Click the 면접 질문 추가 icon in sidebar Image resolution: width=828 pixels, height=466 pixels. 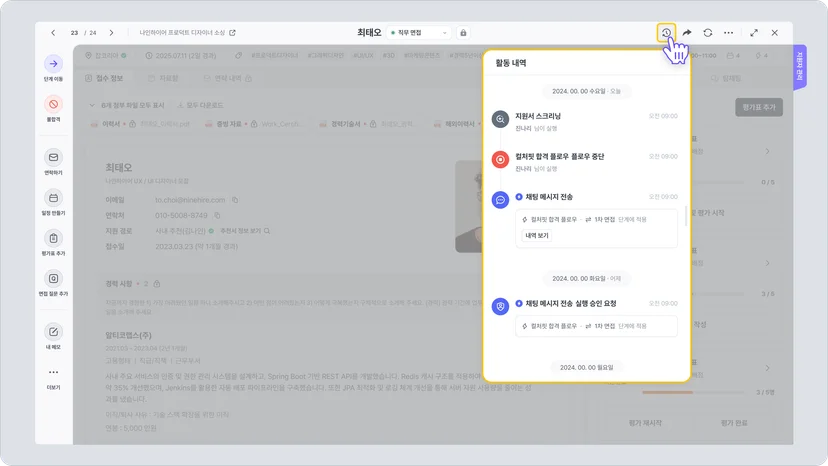pyautogui.click(x=53, y=278)
